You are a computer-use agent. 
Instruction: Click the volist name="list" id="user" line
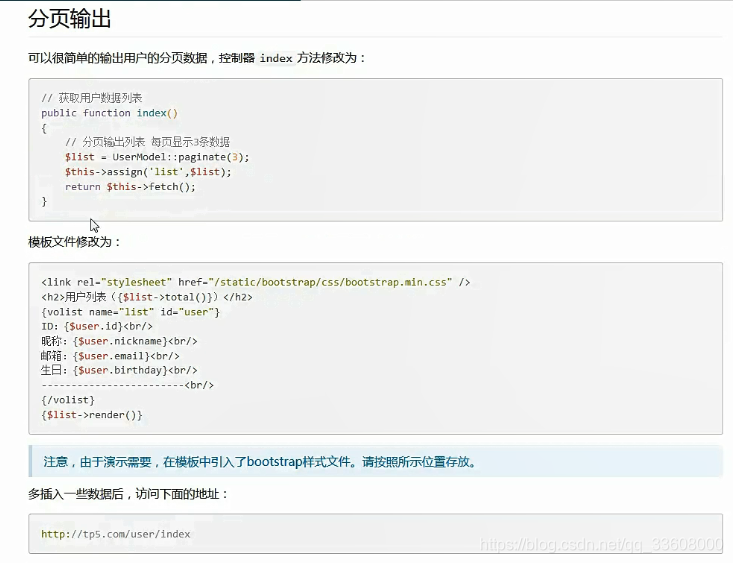(x=130, y=312)
